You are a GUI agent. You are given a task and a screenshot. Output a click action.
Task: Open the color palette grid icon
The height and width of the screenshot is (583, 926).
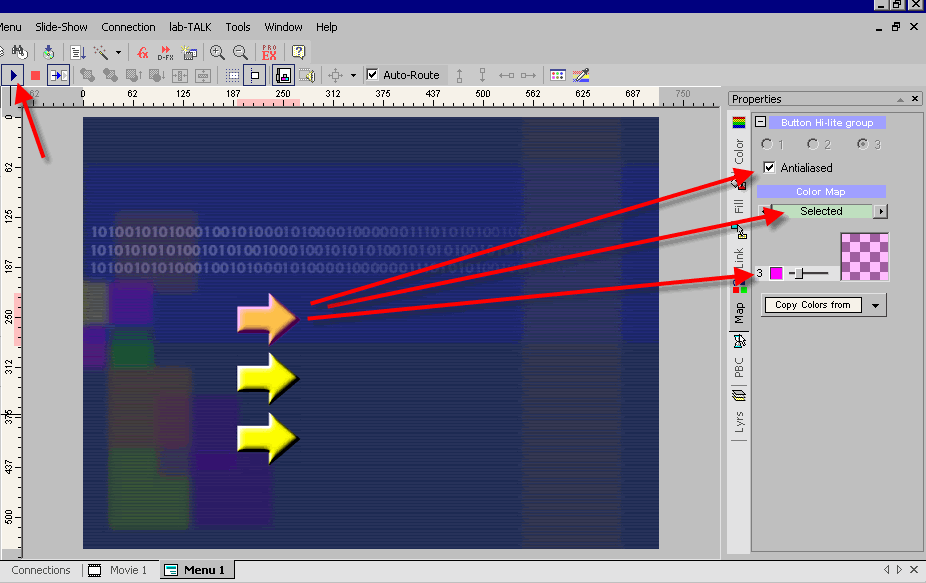[x=557, y=75]
